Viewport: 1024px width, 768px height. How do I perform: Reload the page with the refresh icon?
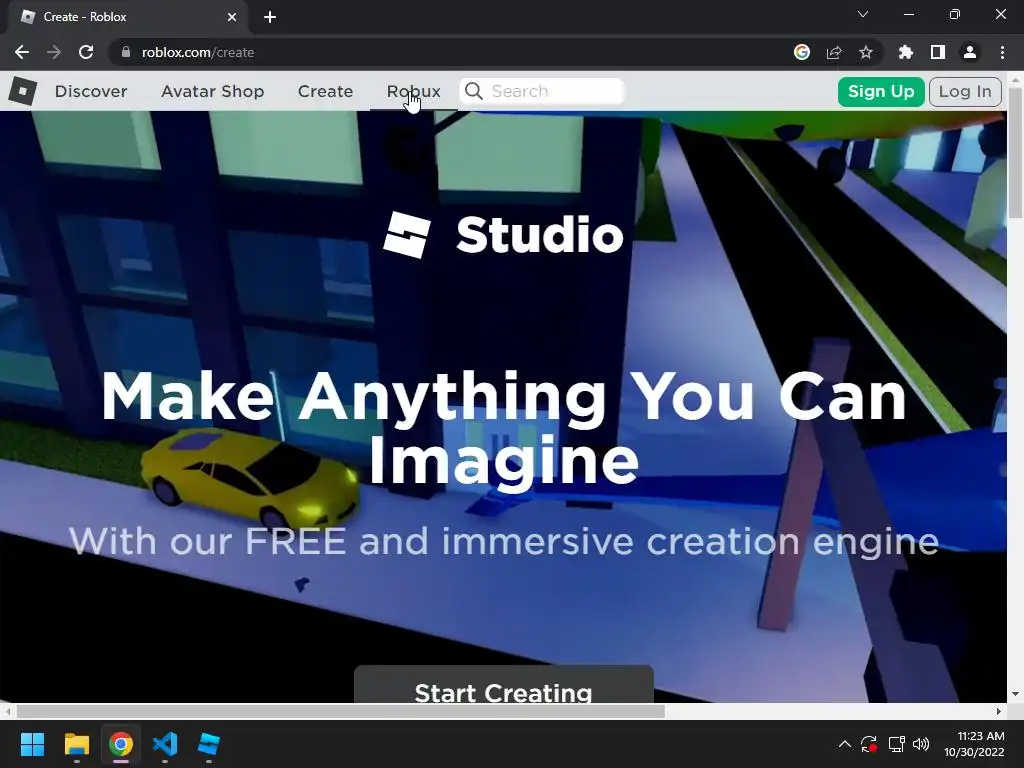tap(86, 52)
